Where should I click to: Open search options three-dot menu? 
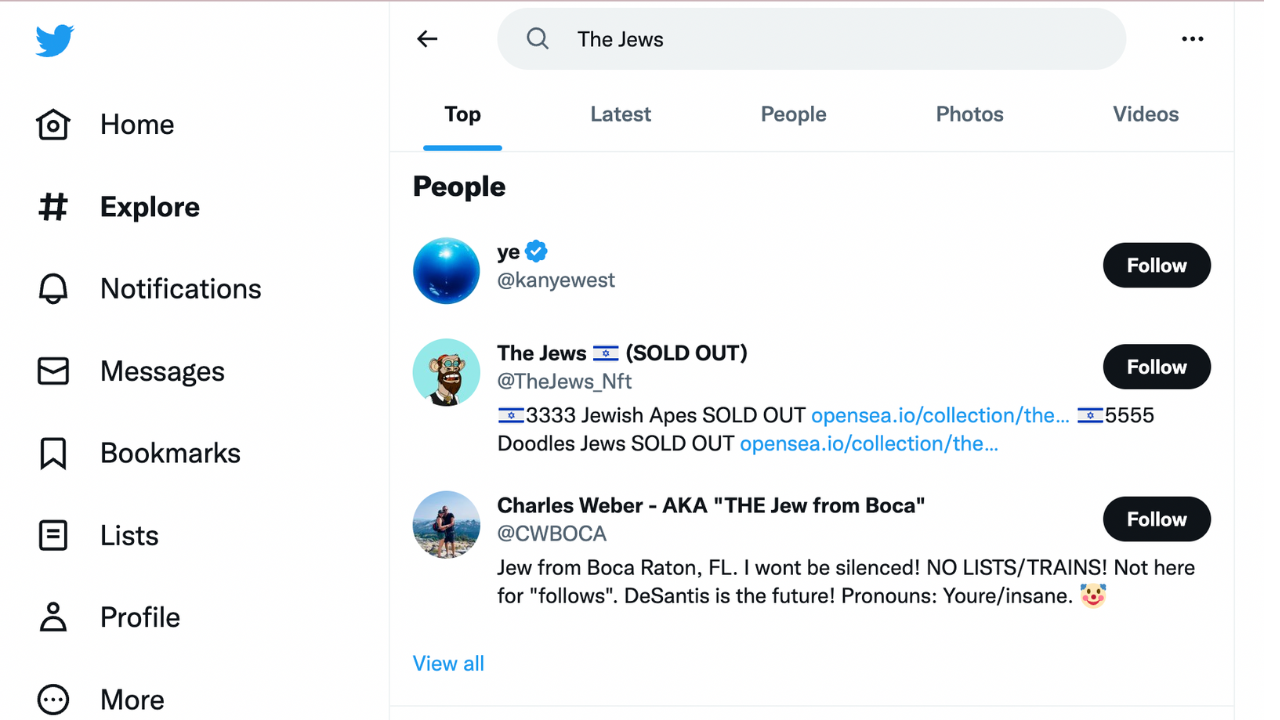click(x=1192, y=39)
